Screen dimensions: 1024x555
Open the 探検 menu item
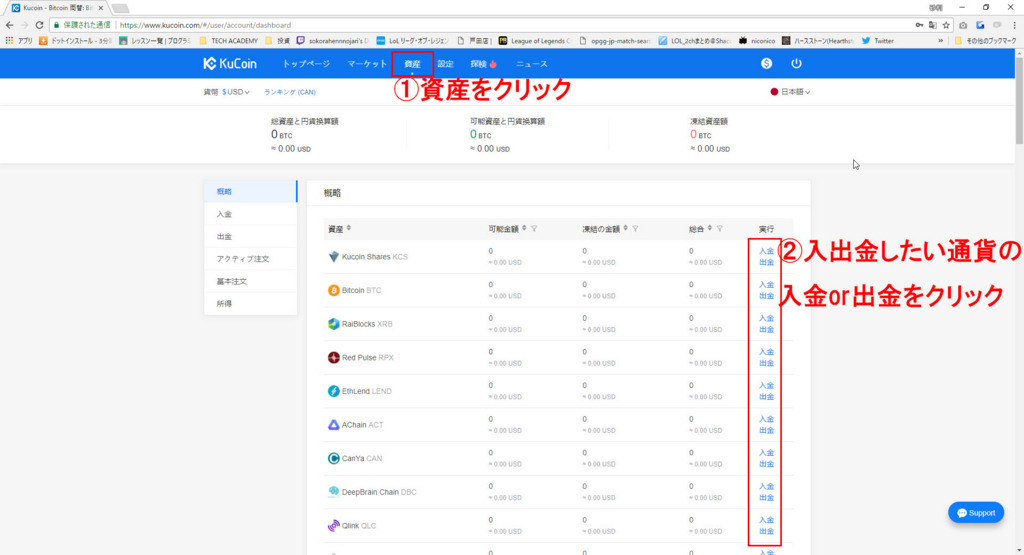tap(483, 64)
